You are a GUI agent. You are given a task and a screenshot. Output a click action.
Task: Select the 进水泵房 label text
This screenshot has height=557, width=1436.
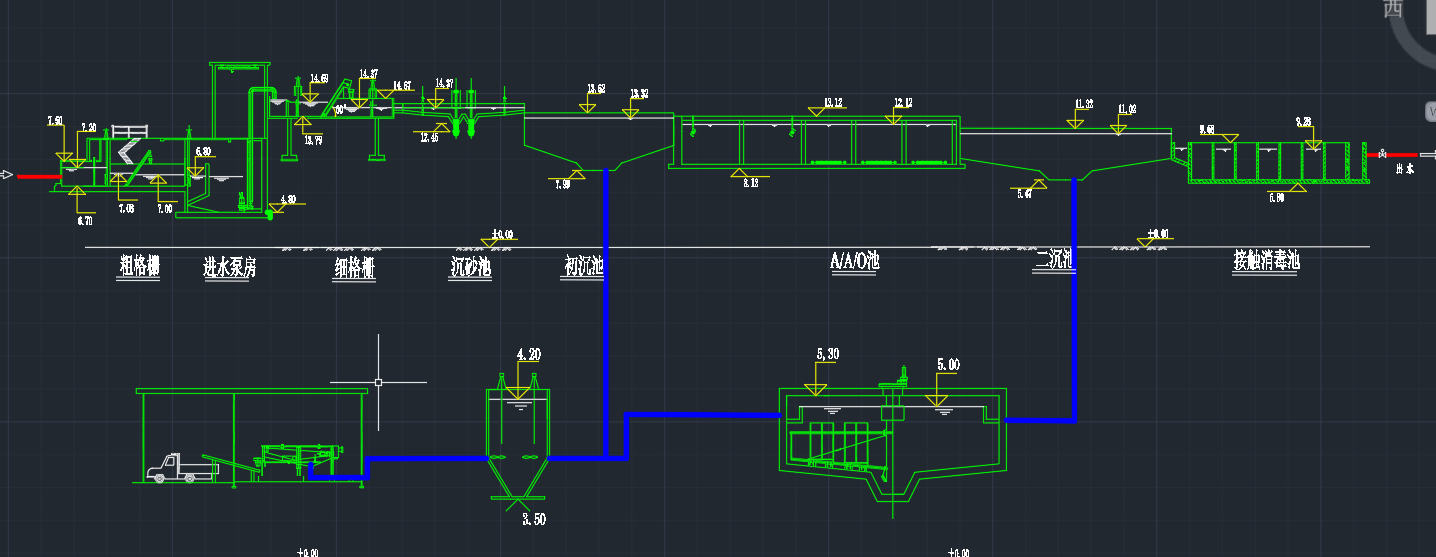pyautogui.click(x=229, y=267)
